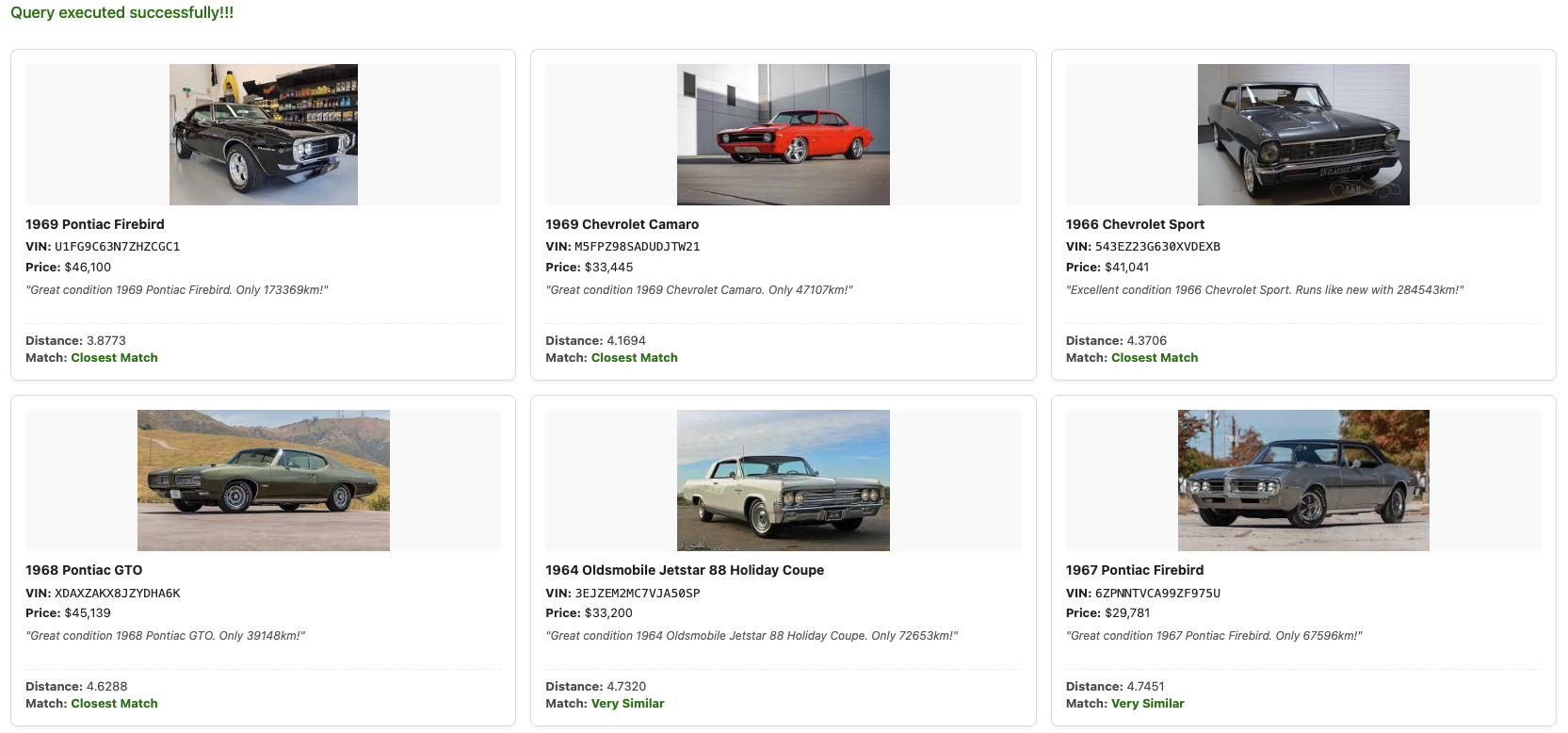Image resolution: width=1568 pixels, height=733 pixels.
Task: Click the price $29,781
Action: pyautogui.click(x=1127, y=613)
